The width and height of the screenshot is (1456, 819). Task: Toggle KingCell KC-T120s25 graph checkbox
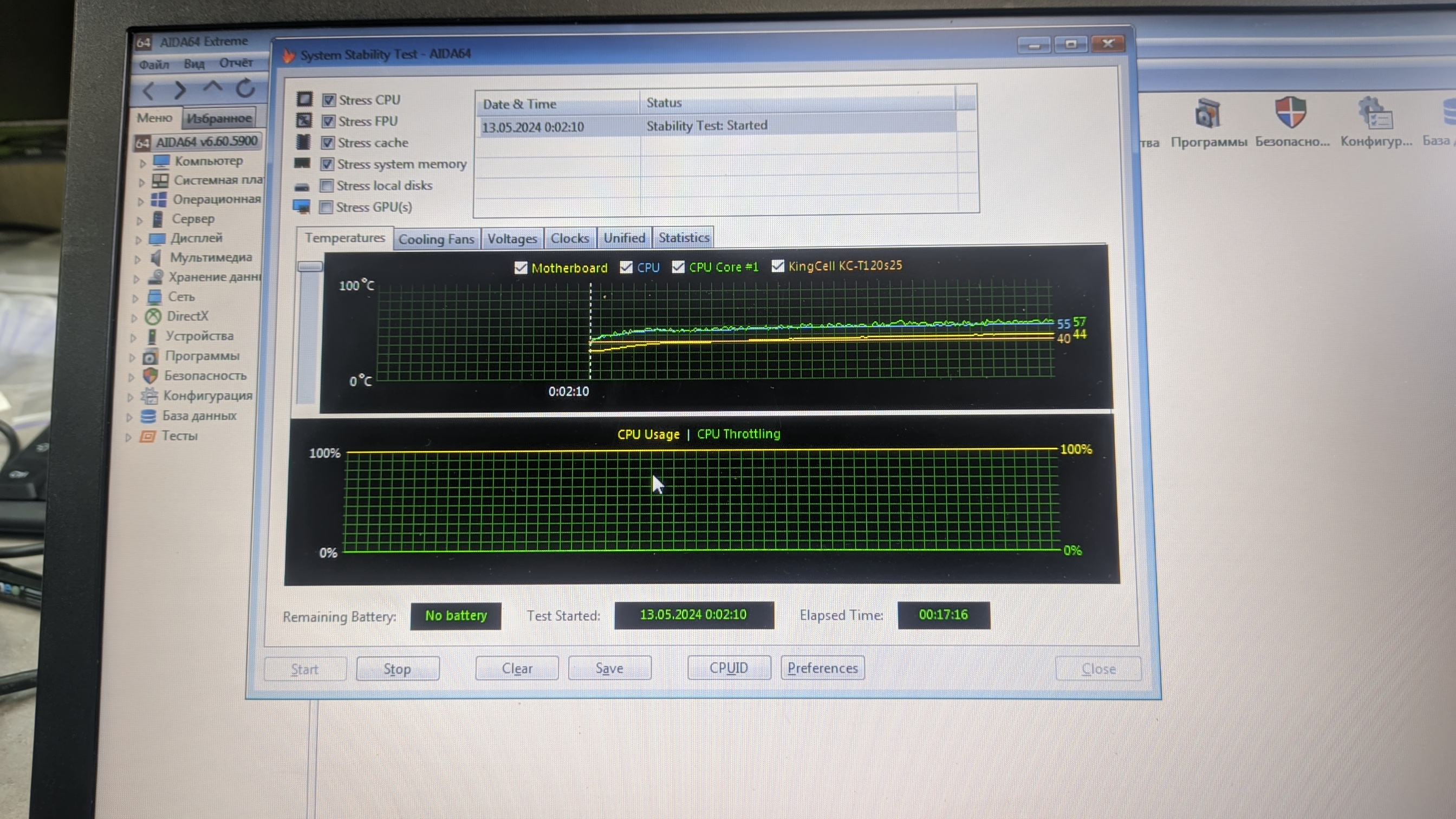point(778,265)
